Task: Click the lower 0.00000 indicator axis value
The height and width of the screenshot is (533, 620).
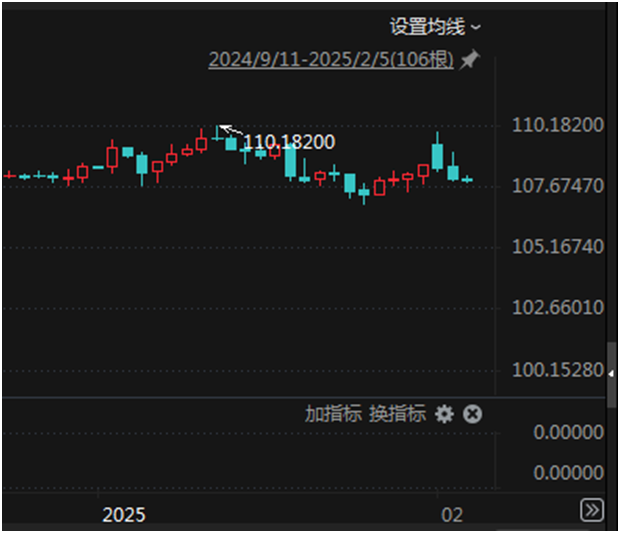Action: pyautogui.click(x=569, y=473)
